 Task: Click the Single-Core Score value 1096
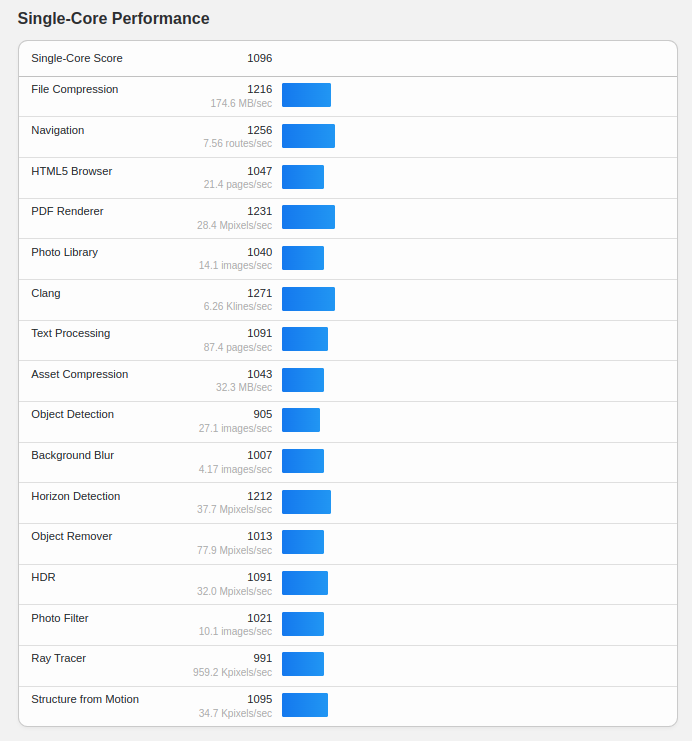point(259,58)
